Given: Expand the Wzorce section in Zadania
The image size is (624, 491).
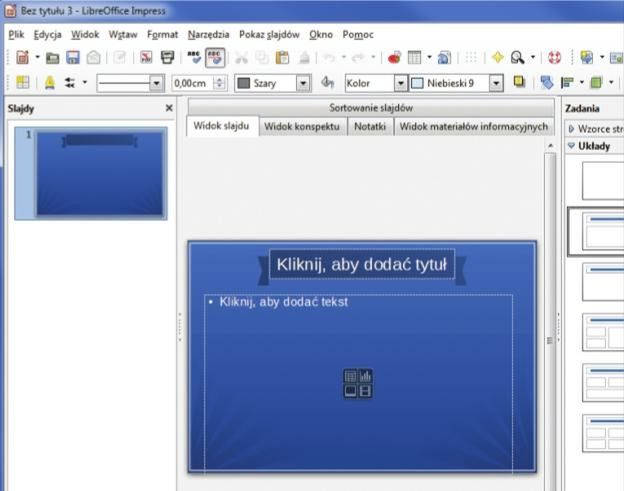Looking at the screenshot, I should point(571,128).
